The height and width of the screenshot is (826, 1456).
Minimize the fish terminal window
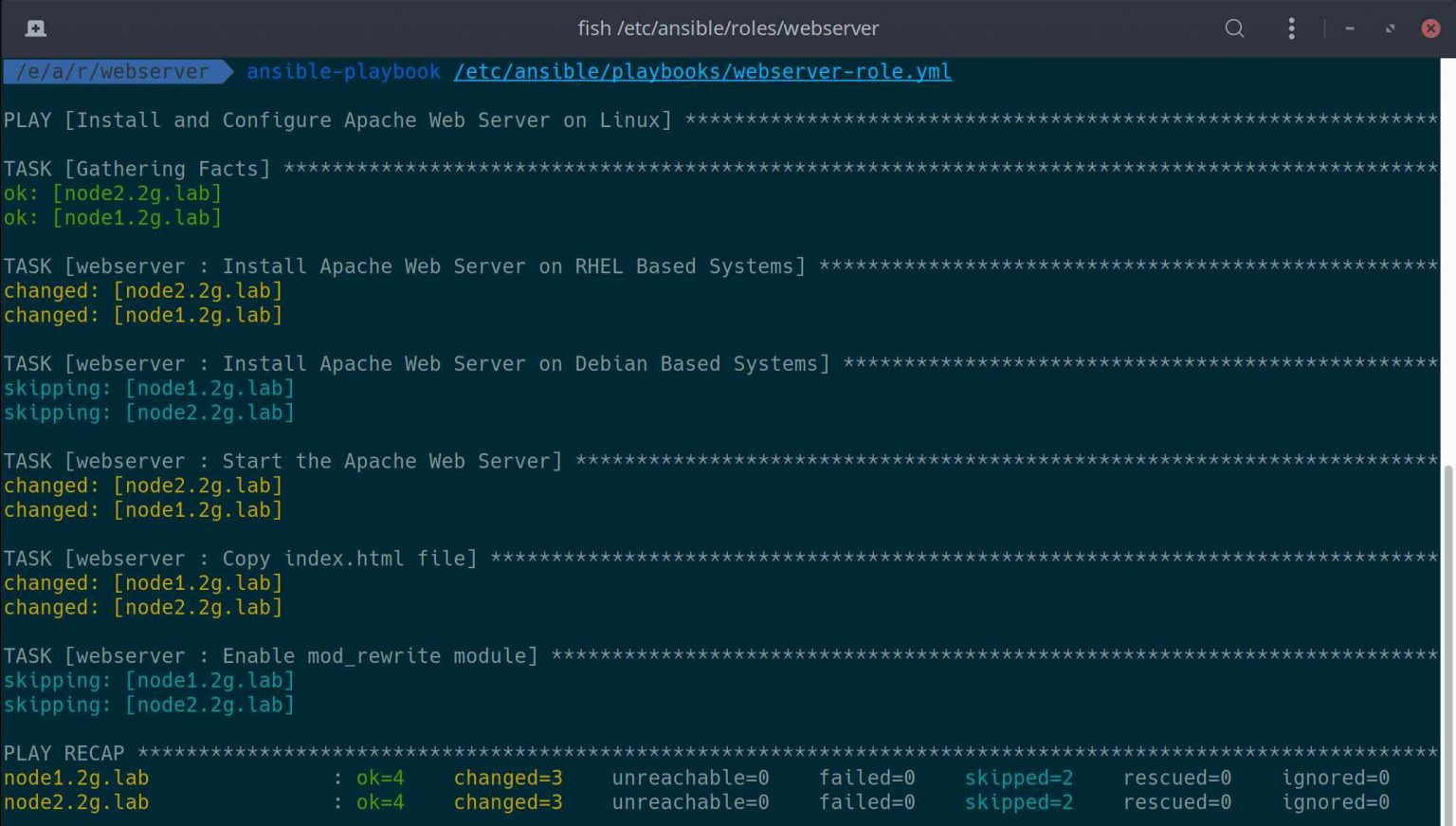pos(1350,28)
